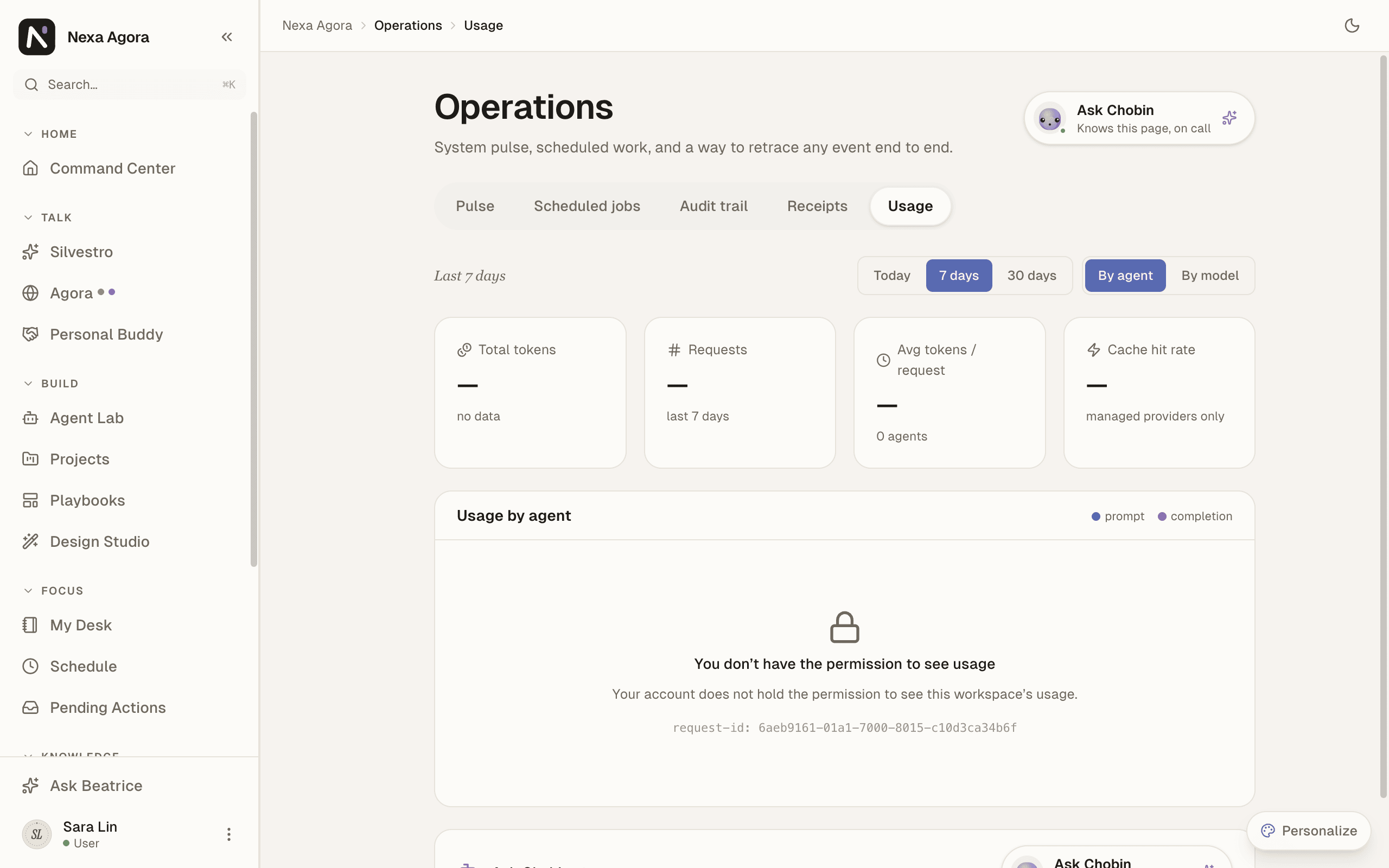
Task: Toggle dark mode moon icon
Action: point(1352,25)
